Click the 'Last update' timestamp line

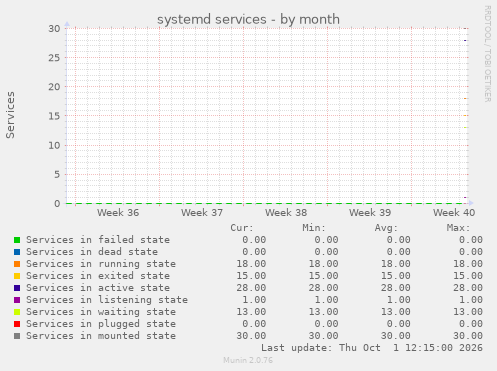[372, 348]
